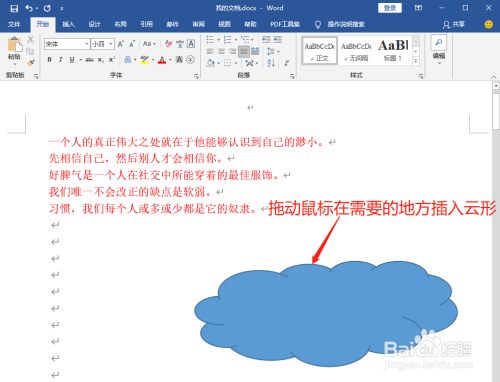Open the Paragraph dialog launcher
Viewport: 500px width, 382px height.
(x=292, y=77)
